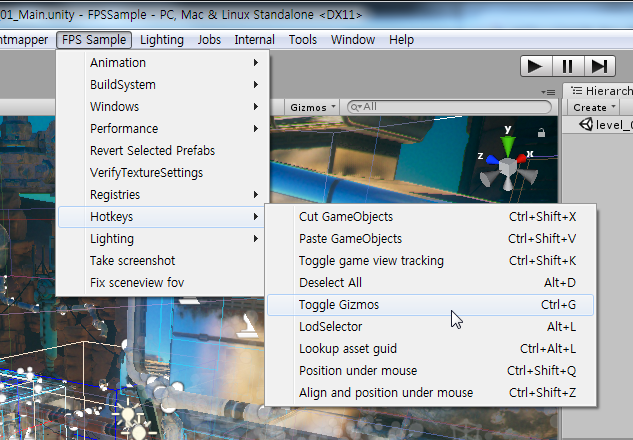Choose Cut GameObjects
633x440 pixels.
(430, 217)
